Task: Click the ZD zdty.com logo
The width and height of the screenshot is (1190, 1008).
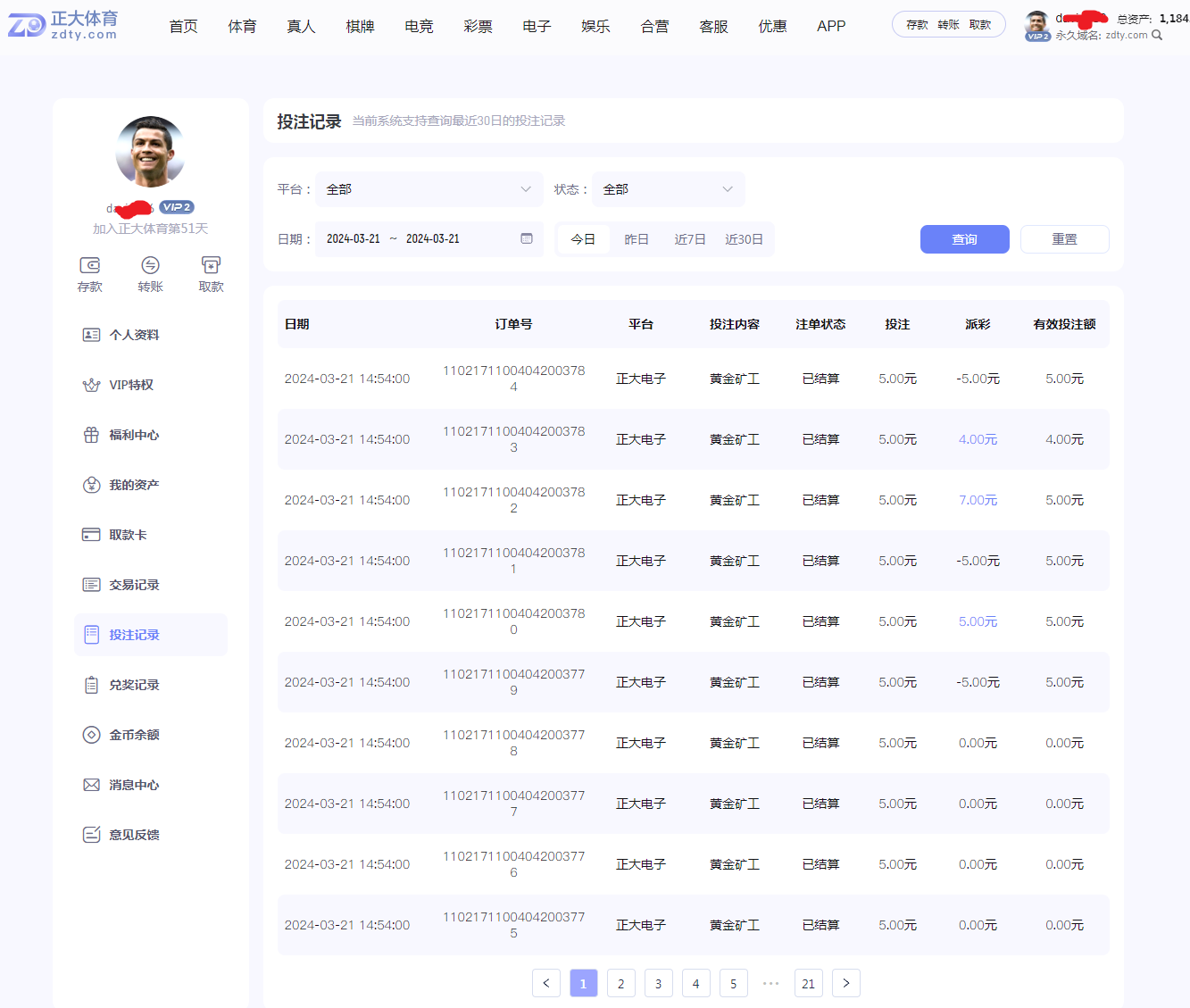Action: 62,25
